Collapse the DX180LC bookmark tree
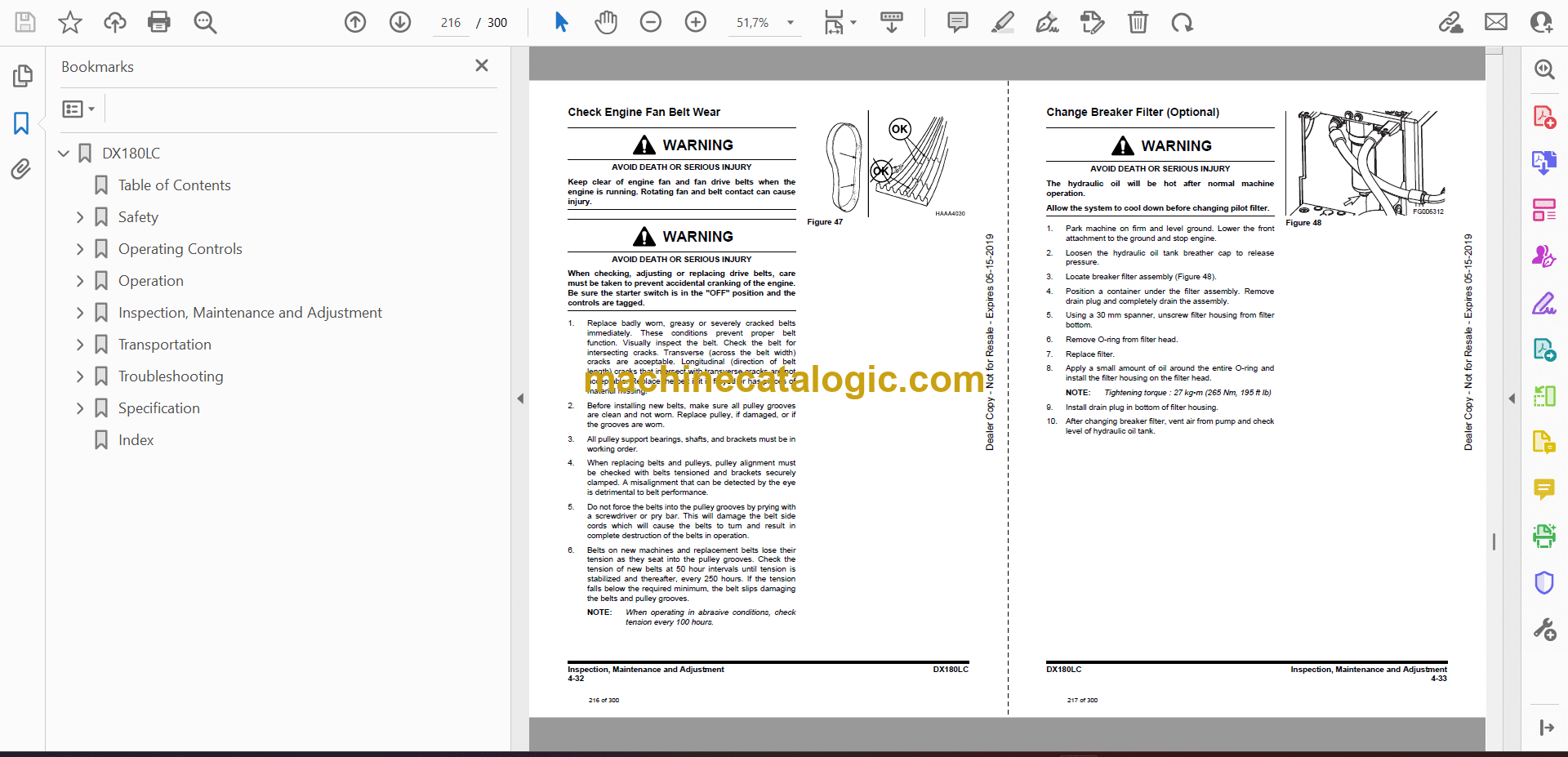Screen dimensions: 1568x757 tap(64, 153)
